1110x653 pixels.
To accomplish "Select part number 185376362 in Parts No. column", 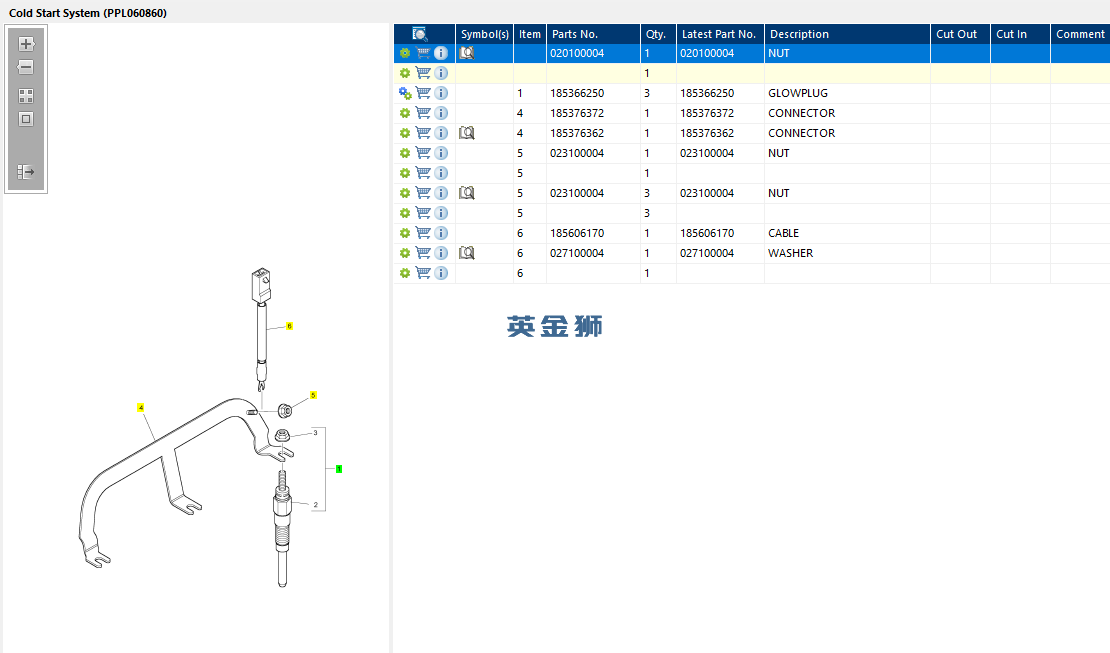I will 577,132.
